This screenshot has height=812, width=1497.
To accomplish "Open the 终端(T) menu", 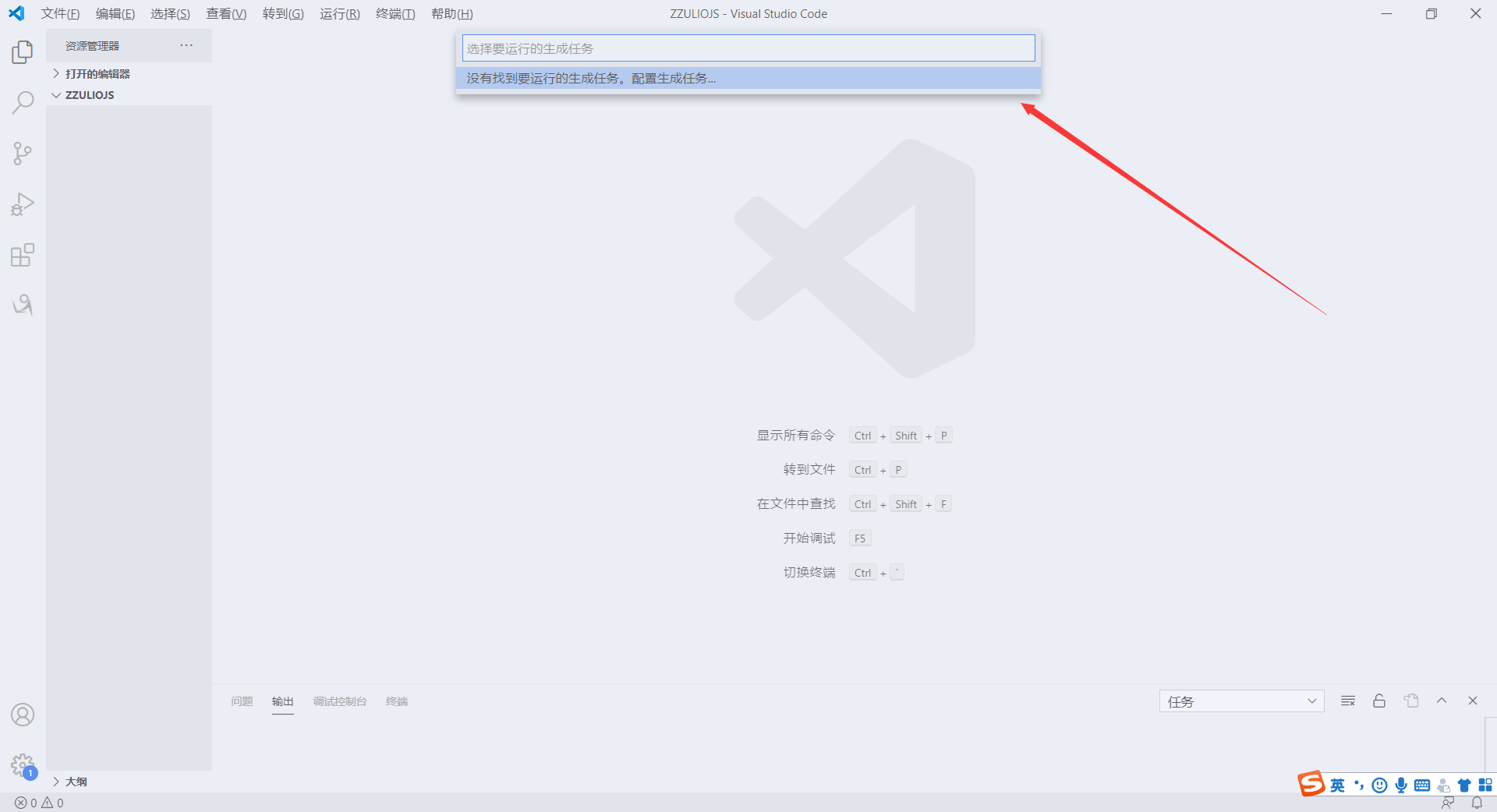I will 395,14.
